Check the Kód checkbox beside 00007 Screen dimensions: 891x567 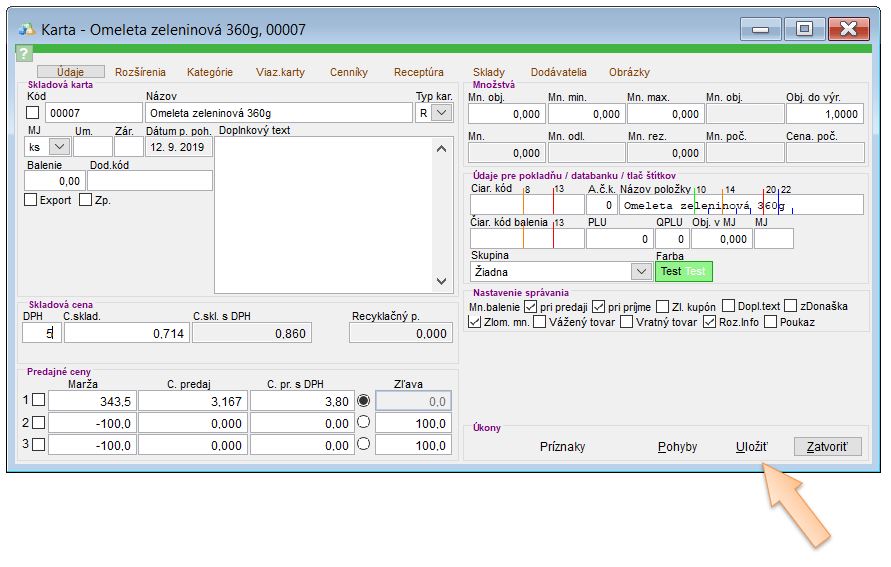[33, 113]
